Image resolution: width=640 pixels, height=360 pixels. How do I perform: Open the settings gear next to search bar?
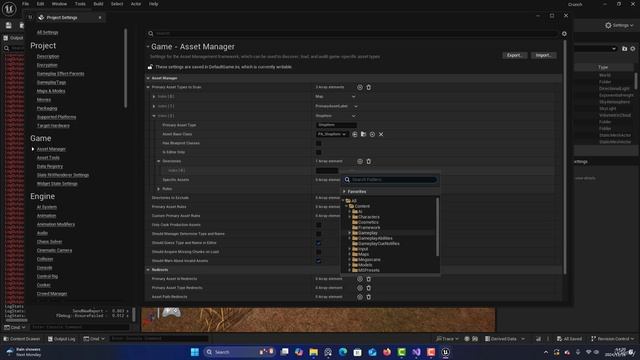(x=564, y=33)
